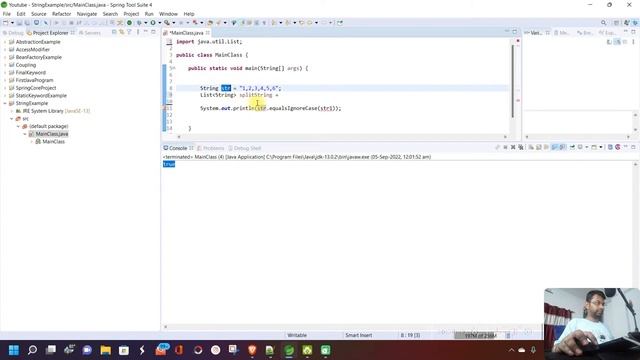Open the Window menu
The height and width of the screenshot is (360, 640).
[x=168, y=14]
